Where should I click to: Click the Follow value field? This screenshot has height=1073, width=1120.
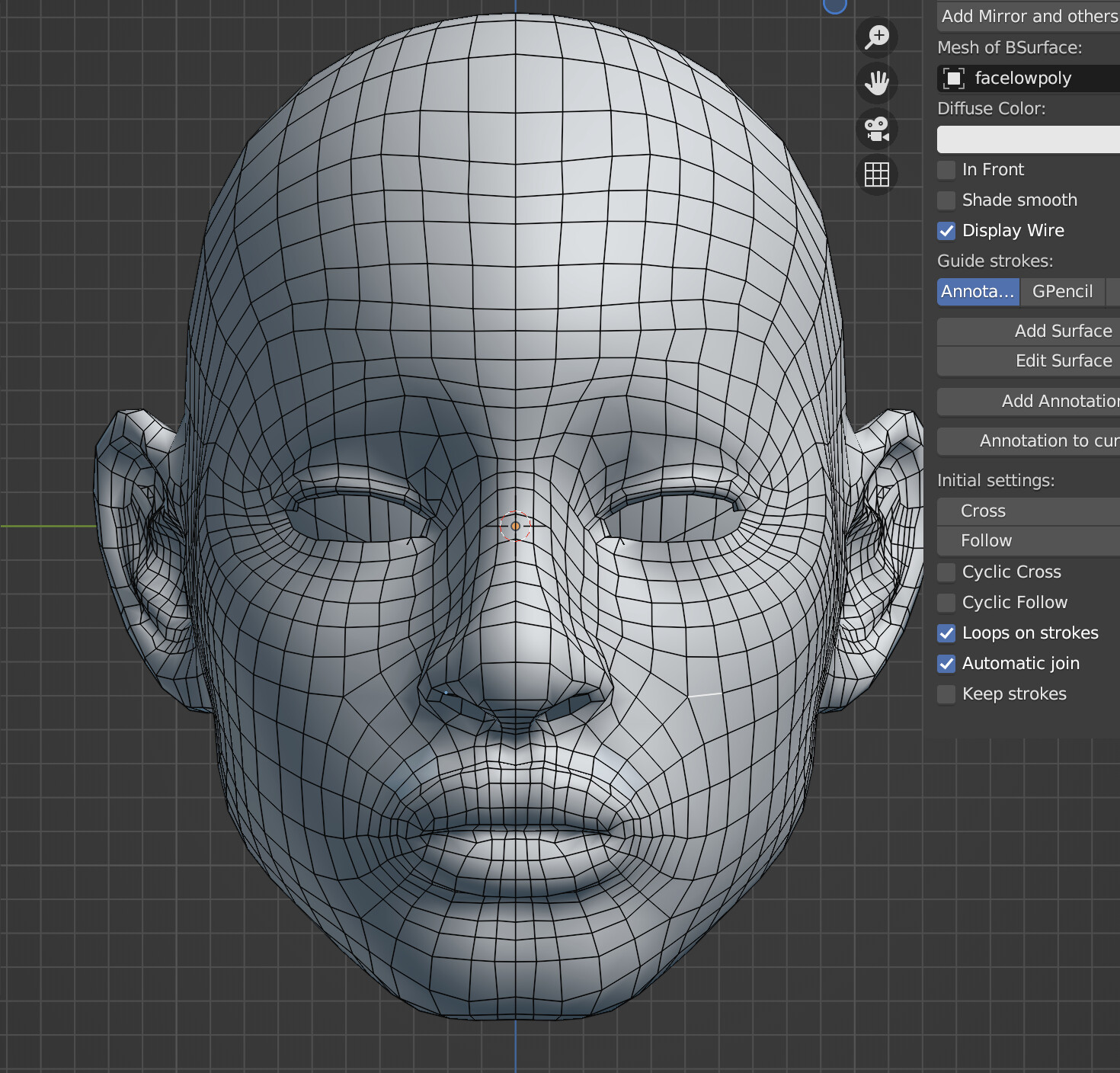point(1029,541)
